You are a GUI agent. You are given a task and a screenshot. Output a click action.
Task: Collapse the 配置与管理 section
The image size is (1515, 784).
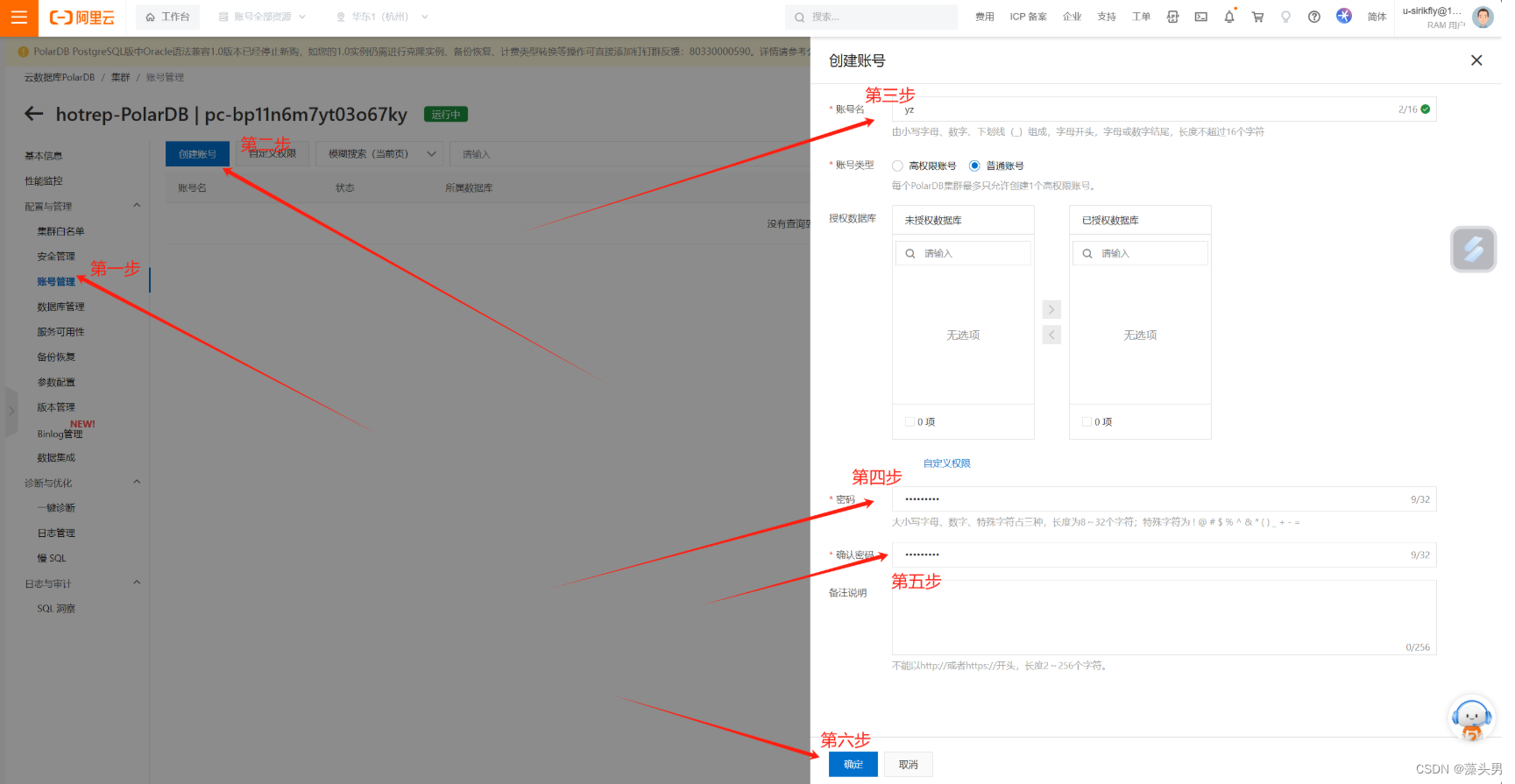[137, 206]
